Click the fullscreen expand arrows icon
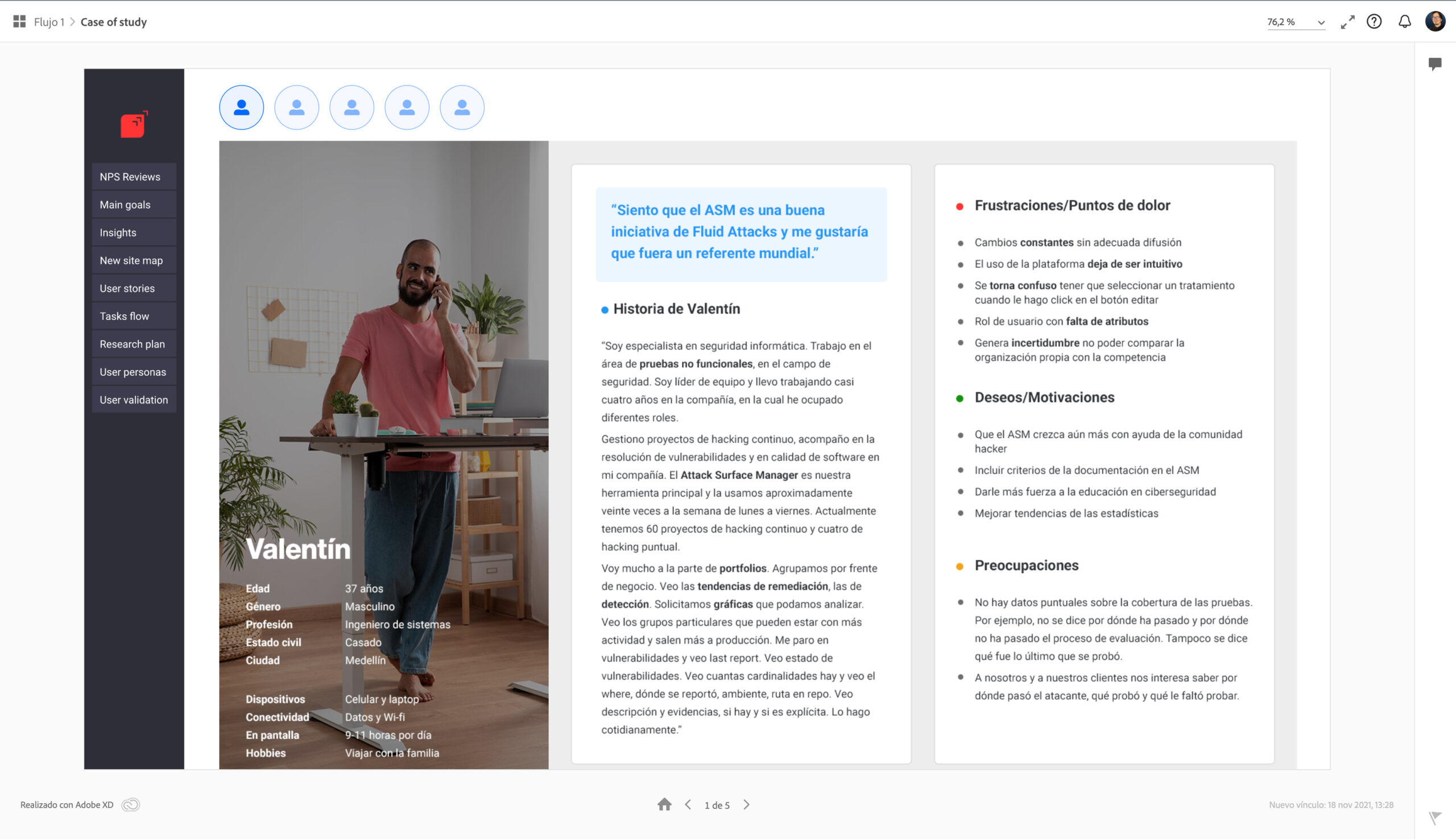 pyautogui.click(x=1347, y=22)
